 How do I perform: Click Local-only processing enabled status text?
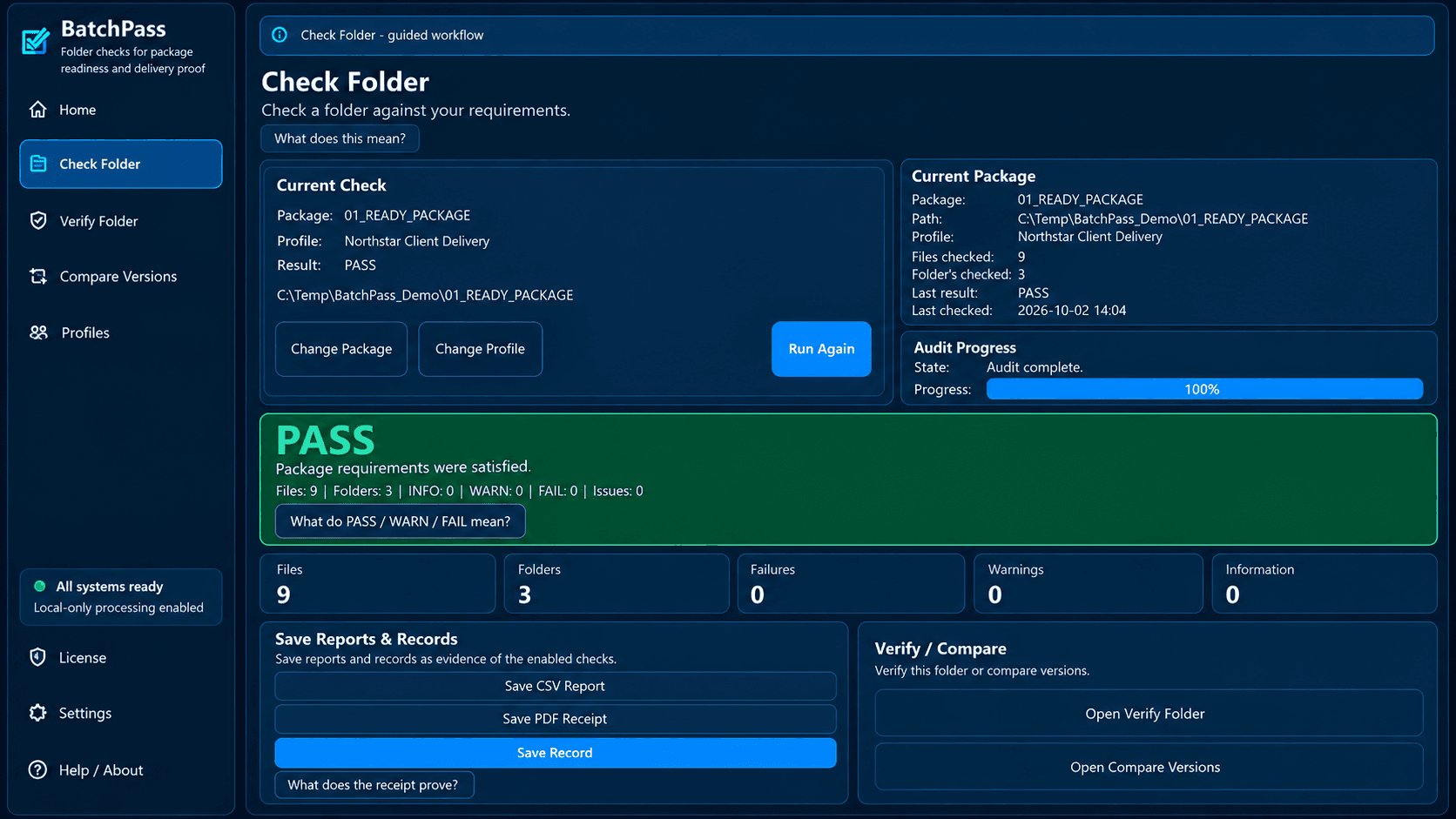(118, 608)
